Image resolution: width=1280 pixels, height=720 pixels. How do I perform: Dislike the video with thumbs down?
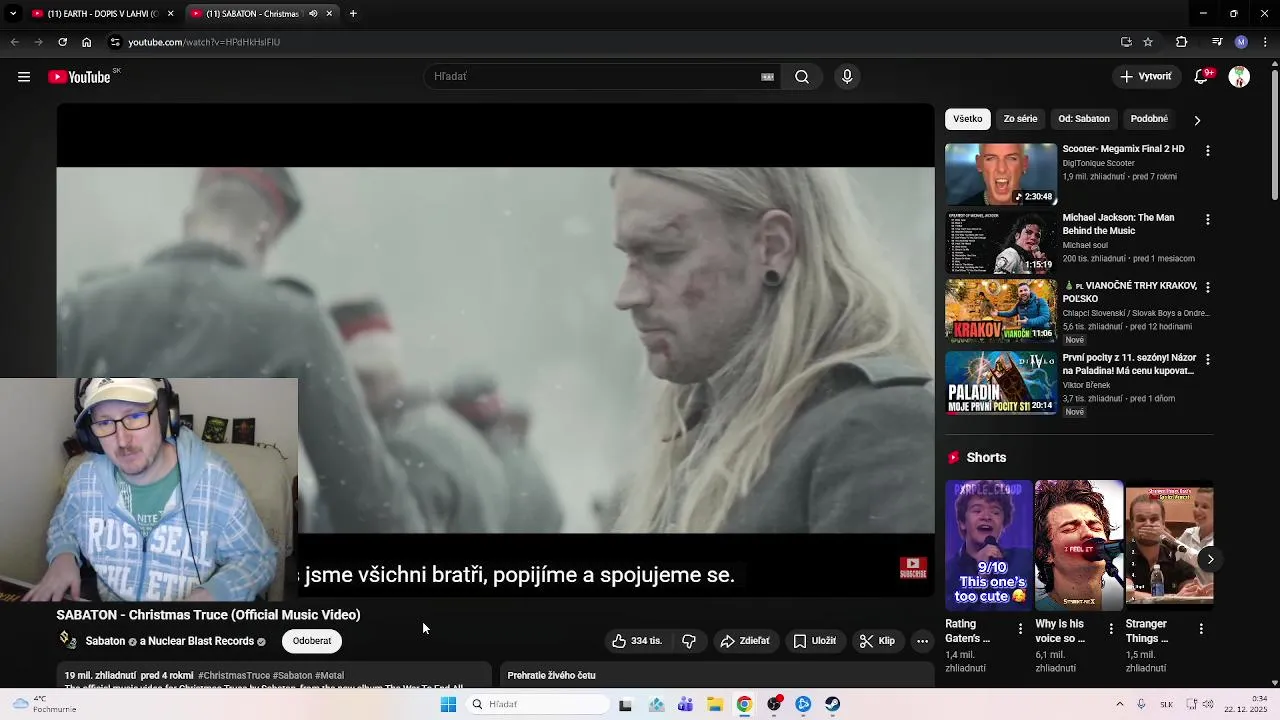[x=689, y=641]
